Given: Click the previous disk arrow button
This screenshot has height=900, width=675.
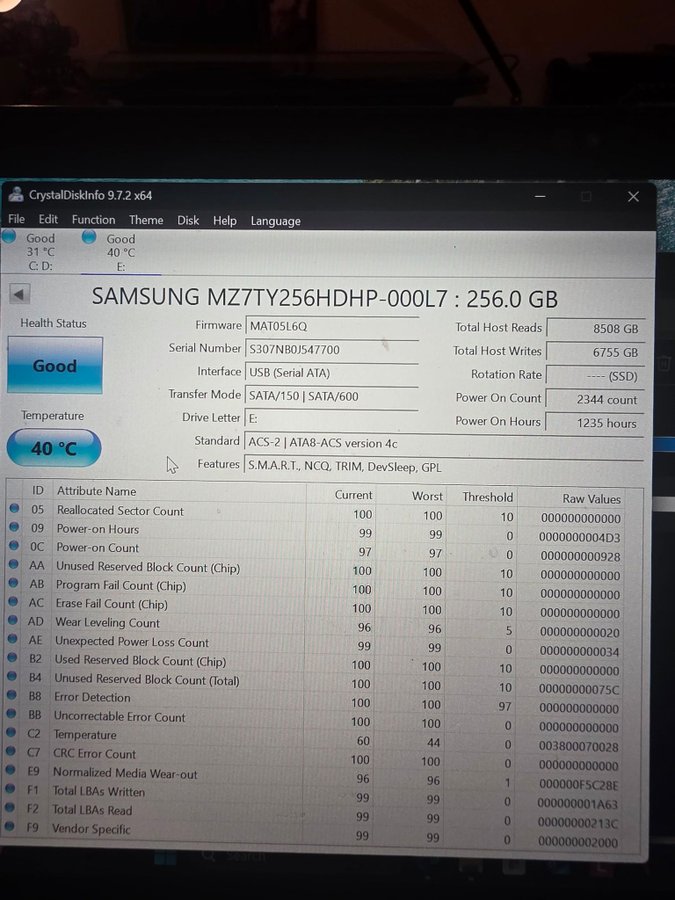Looking at the screenshot, I should [20, 294].
